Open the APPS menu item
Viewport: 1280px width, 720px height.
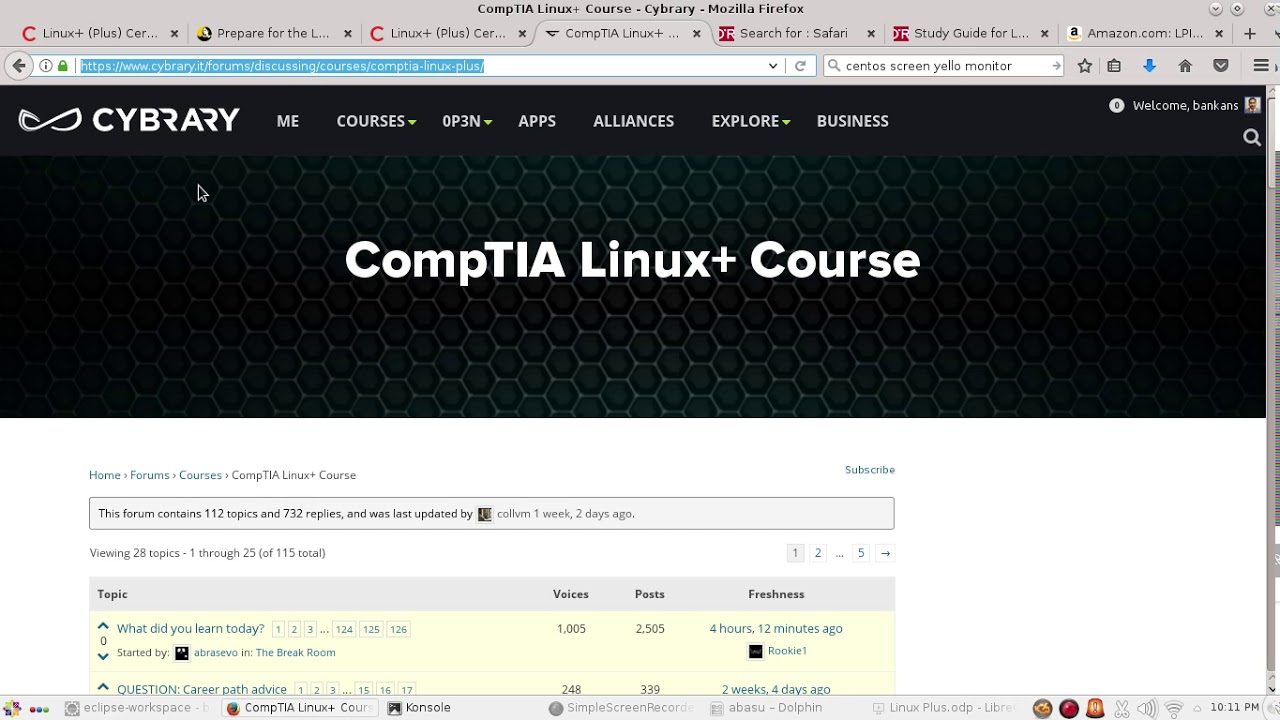click(537, 121)
